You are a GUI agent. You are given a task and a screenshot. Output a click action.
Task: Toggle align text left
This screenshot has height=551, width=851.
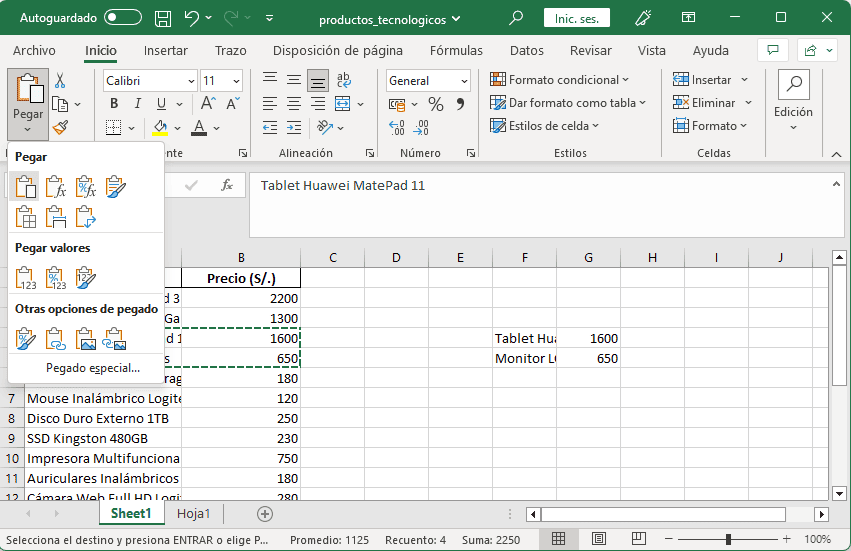[270, 103]
